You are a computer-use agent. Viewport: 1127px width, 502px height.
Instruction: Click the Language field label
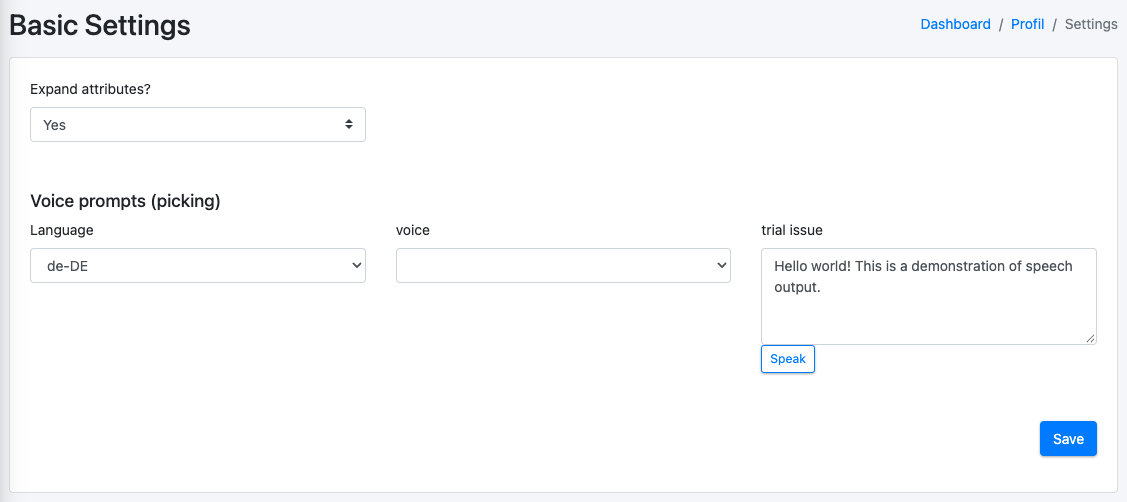tap(62, 230)
